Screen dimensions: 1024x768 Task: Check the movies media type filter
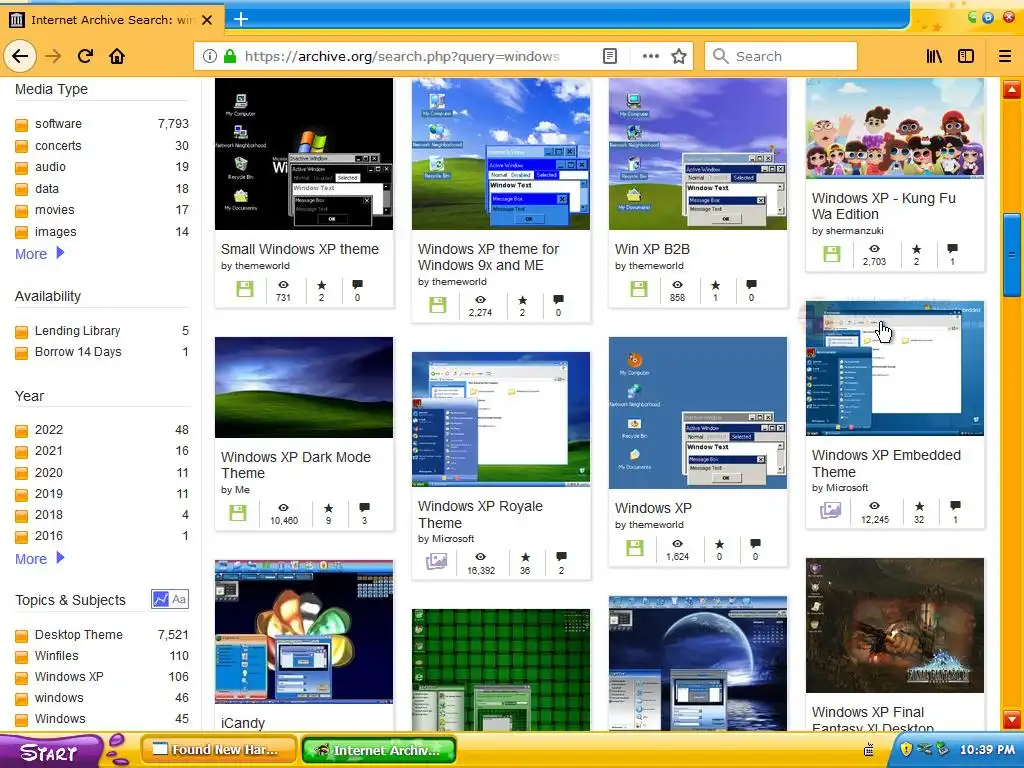pos(22,211)
